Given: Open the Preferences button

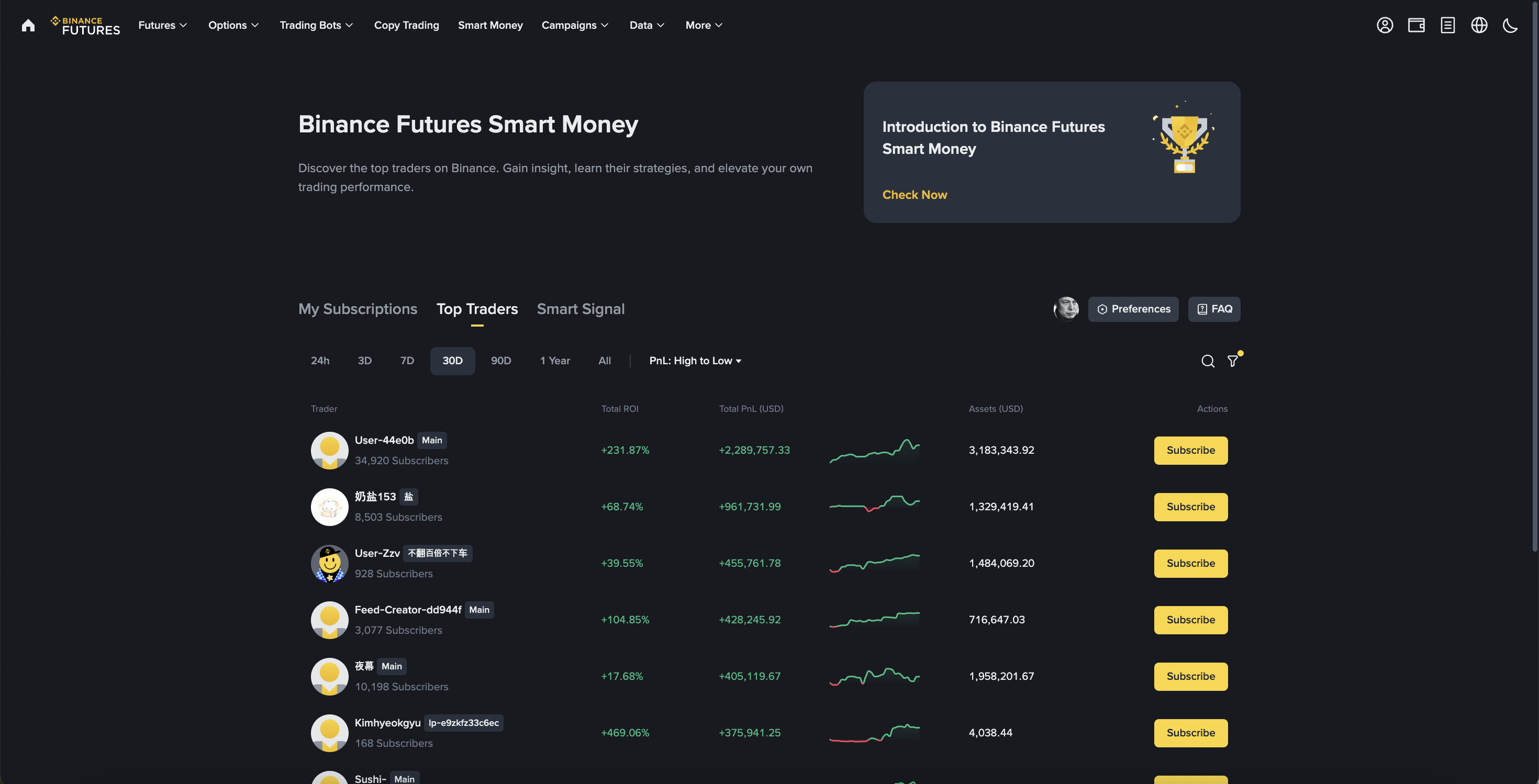Looking at the screenshot, I should pos(1133,309).
